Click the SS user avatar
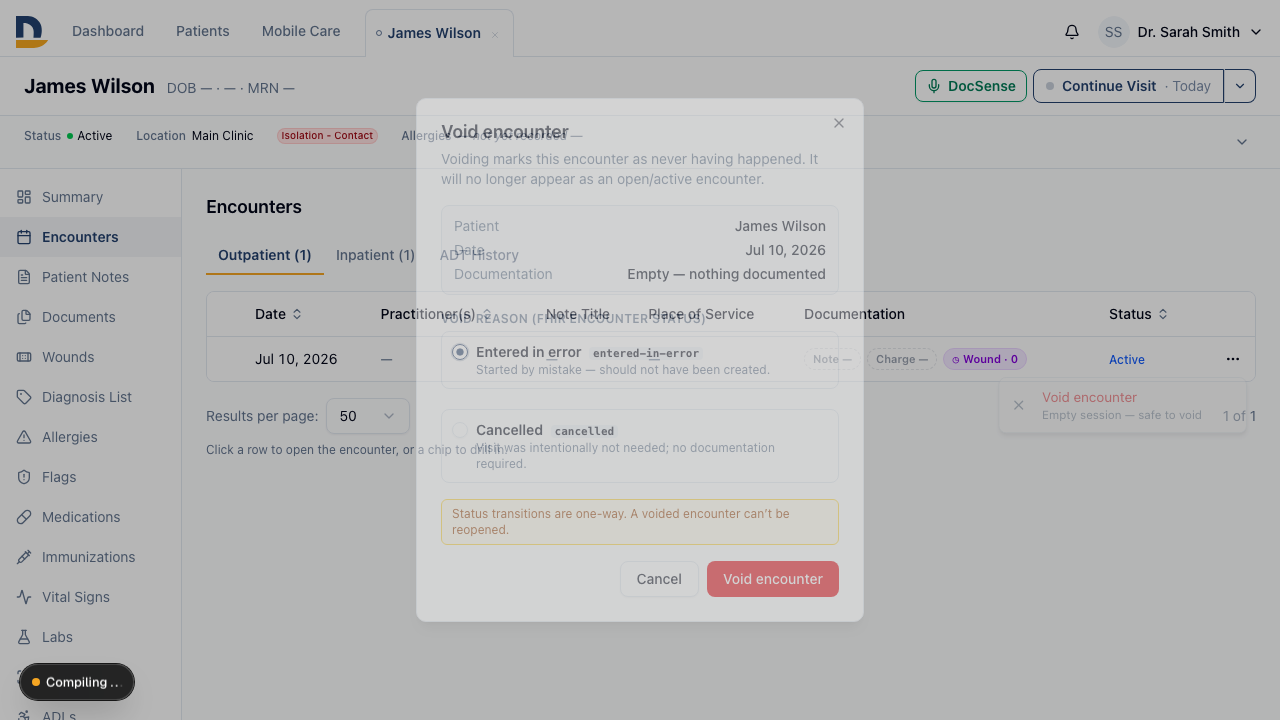The width and height of the screenshot is (1280, 720). (1113, 32)
